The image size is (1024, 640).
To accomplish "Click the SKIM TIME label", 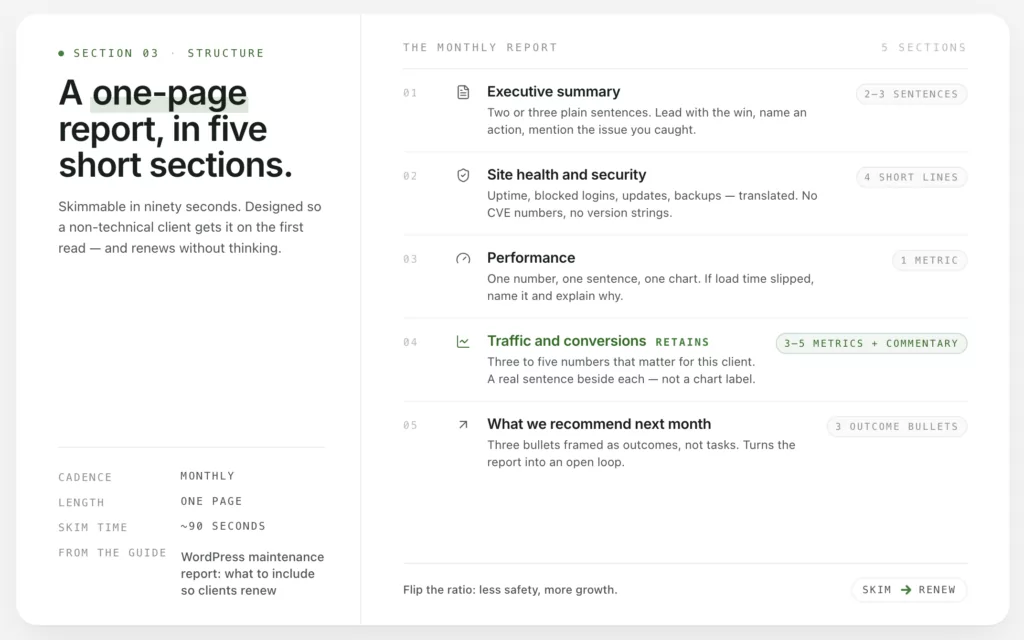I will (93, 527).
